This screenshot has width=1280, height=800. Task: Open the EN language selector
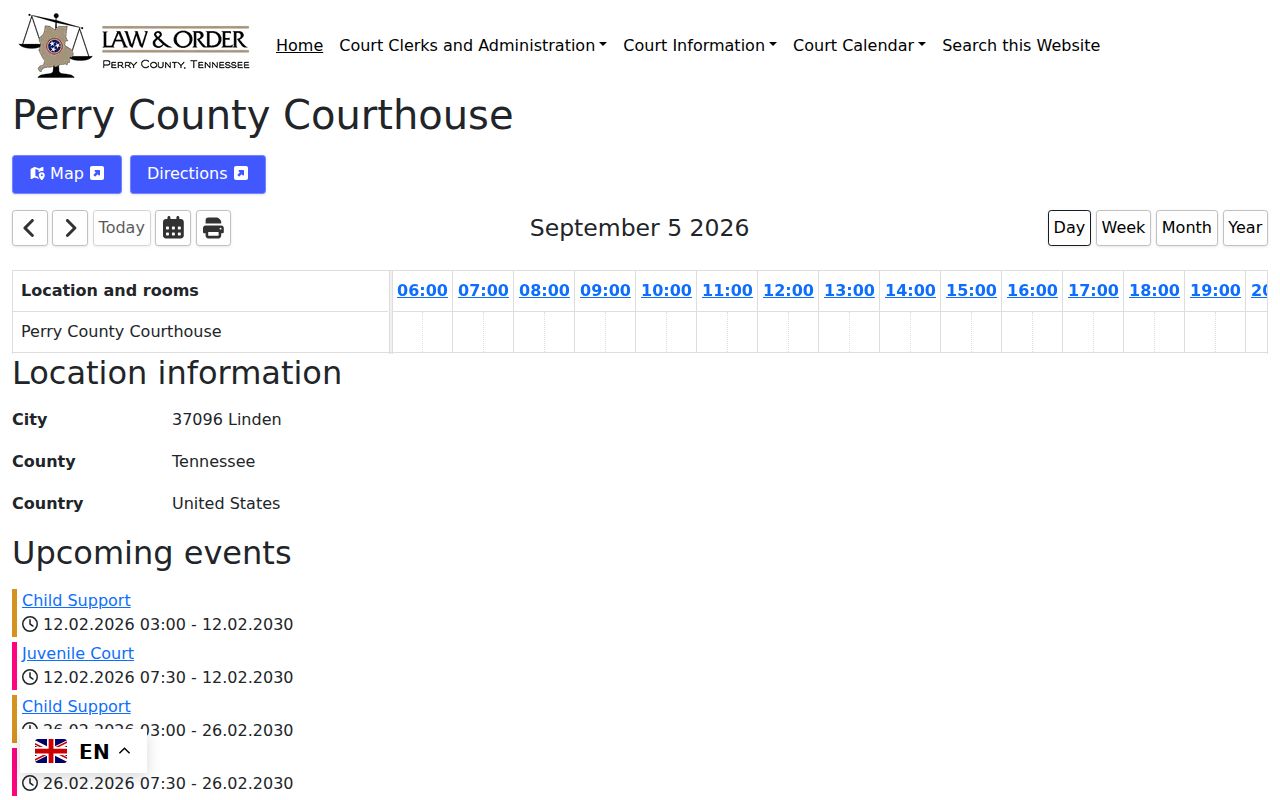click(83, 752)
